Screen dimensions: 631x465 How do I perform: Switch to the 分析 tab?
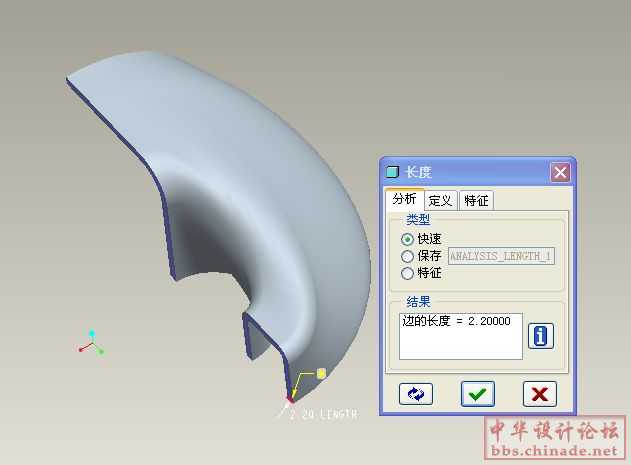point(404,199)
